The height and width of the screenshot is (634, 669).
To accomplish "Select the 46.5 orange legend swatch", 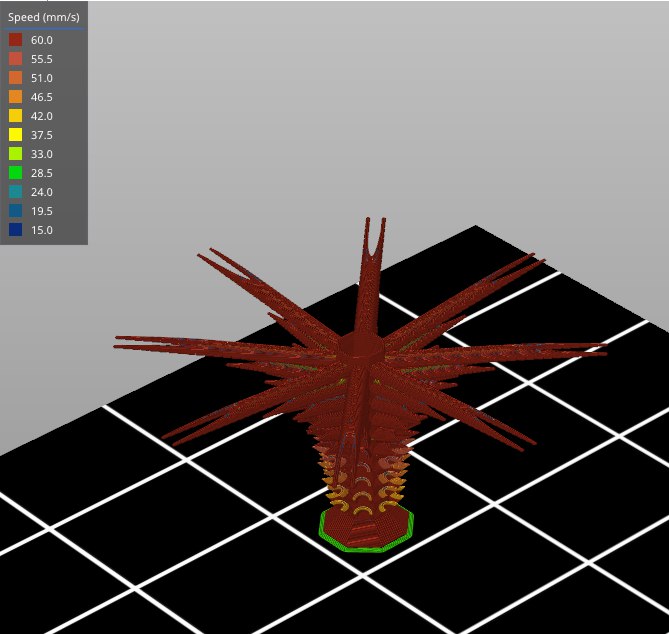I will [15, 97].
